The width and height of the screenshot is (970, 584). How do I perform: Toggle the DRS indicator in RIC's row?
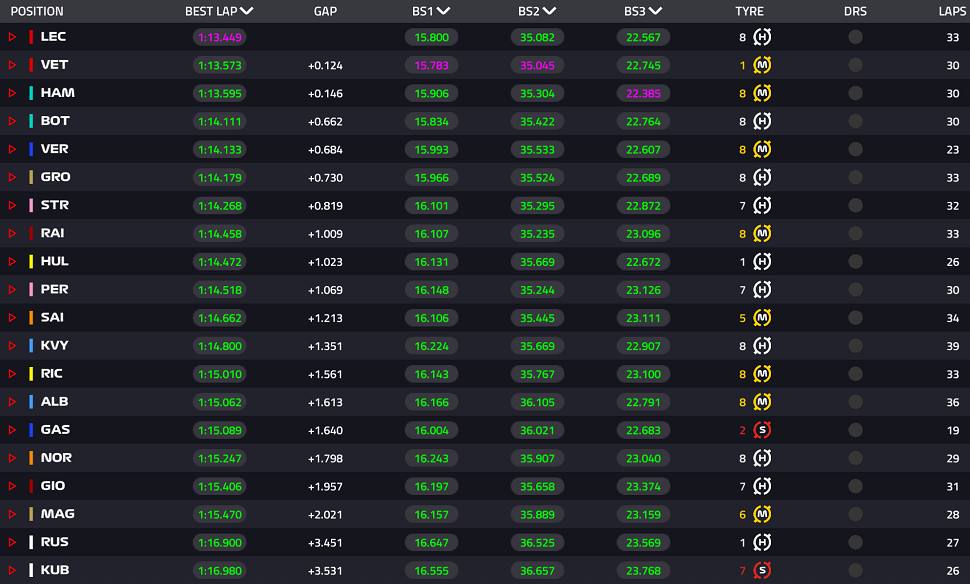(x=855, y=374)
